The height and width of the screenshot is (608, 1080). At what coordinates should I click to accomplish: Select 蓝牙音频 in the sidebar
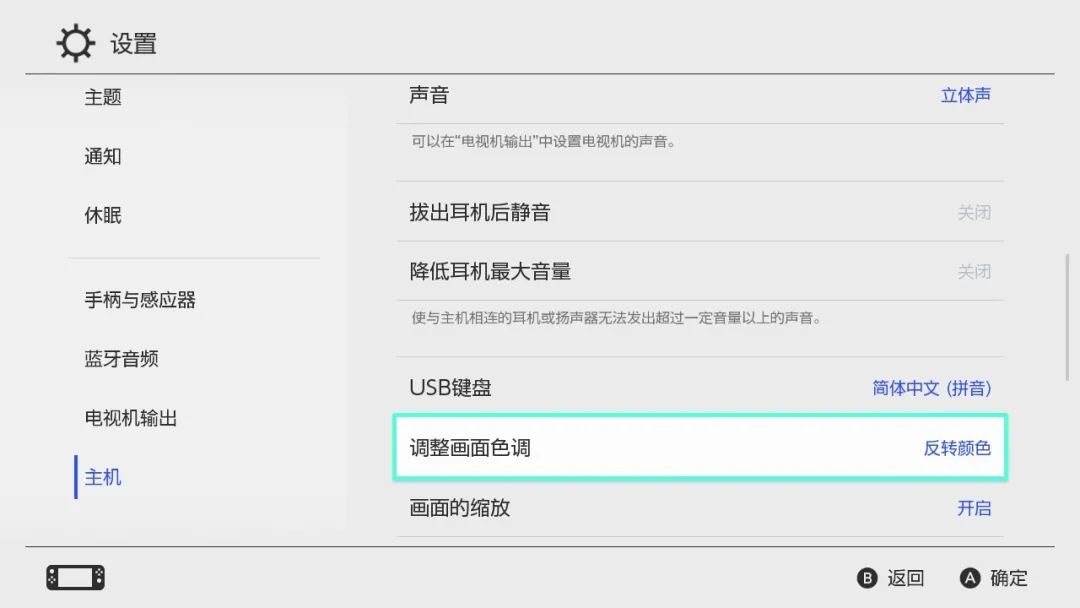point(121,359)
